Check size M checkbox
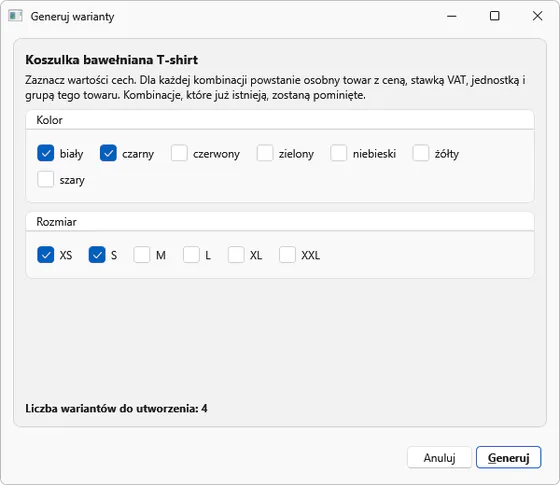Viewport: 560px width, 485px height. [x=141, y=255]
